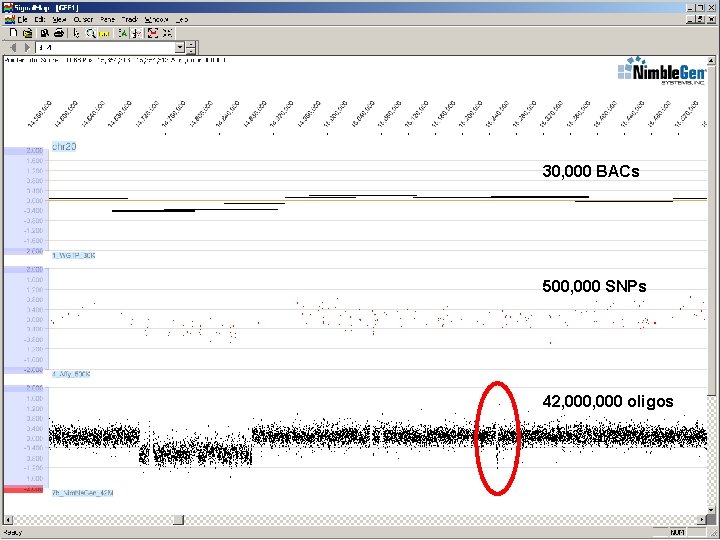Click the Print Preview toolbar icon
720x540 pixels.
click(x=45, y=33)
